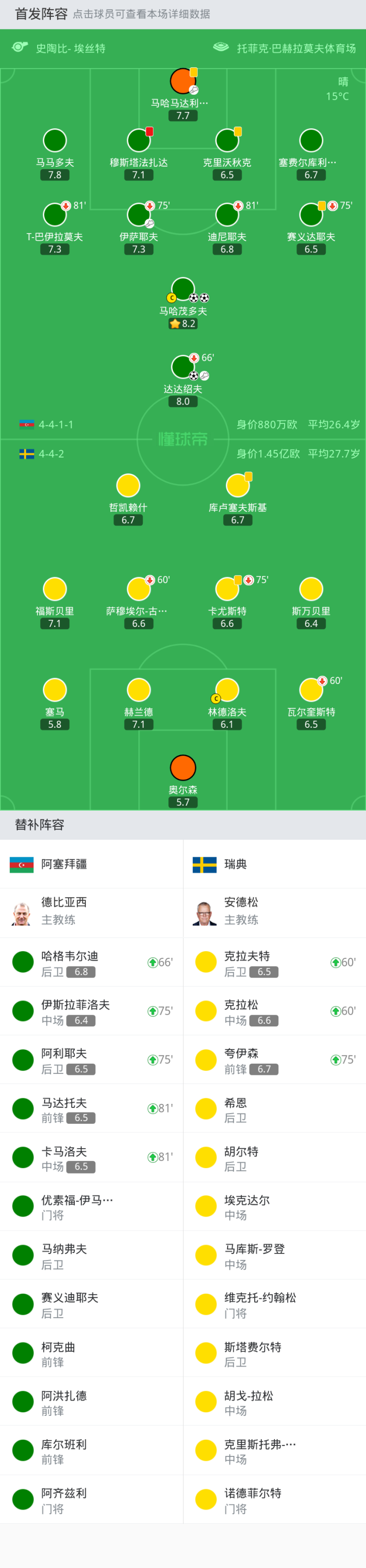
Task: Select the yellow marker of 福斯贝里
Action: (55, 589)
